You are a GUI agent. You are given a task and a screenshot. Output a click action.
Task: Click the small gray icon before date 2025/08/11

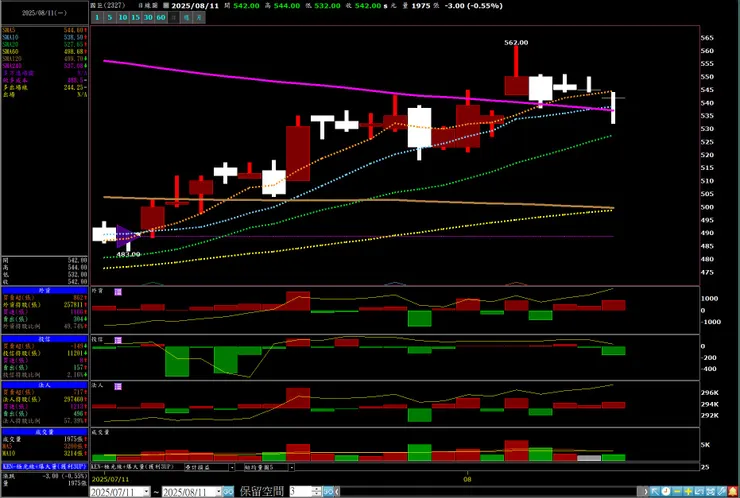166,6
